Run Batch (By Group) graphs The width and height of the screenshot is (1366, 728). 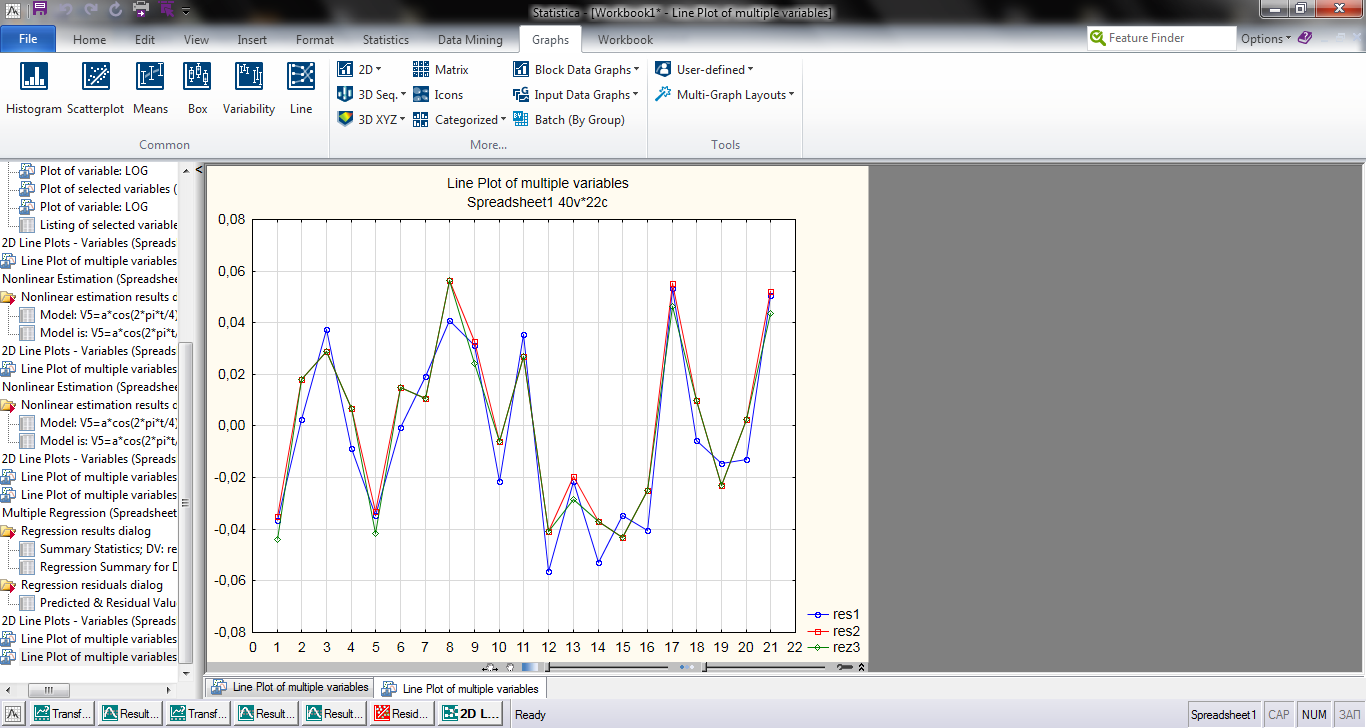(569, 120)
